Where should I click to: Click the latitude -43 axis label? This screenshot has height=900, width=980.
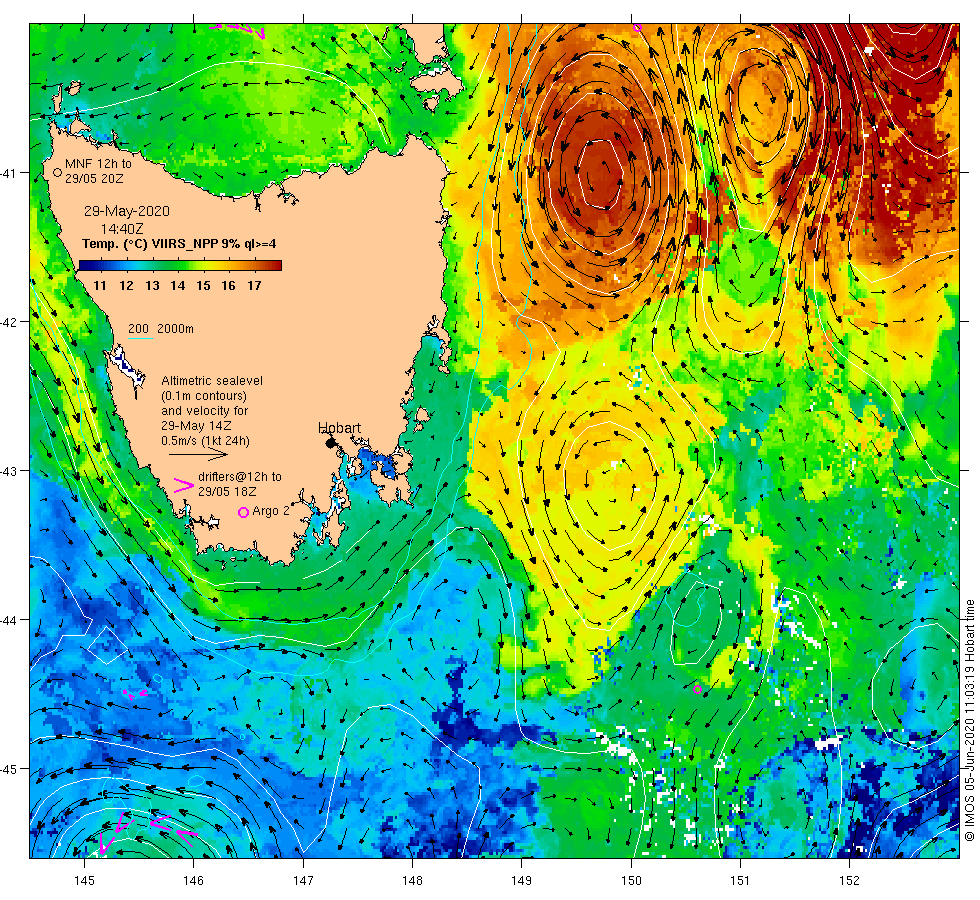click(8, 471)
